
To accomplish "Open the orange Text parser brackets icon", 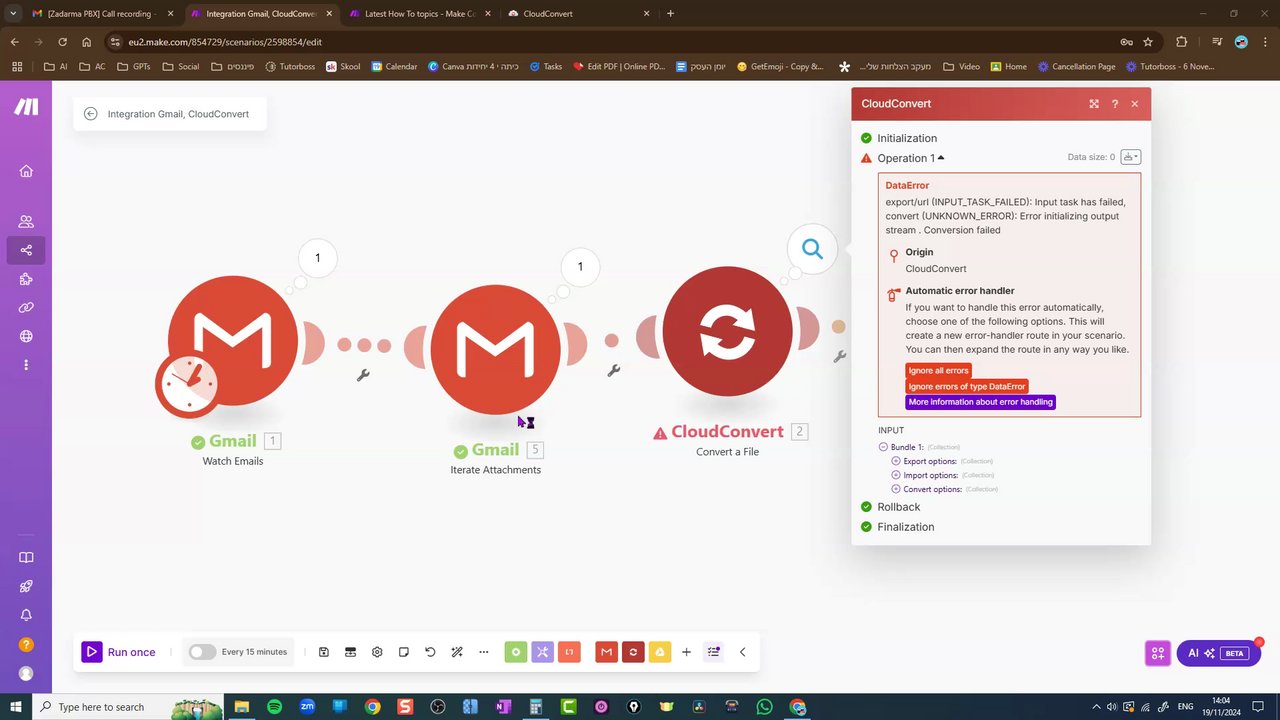I will coord(569,652).
